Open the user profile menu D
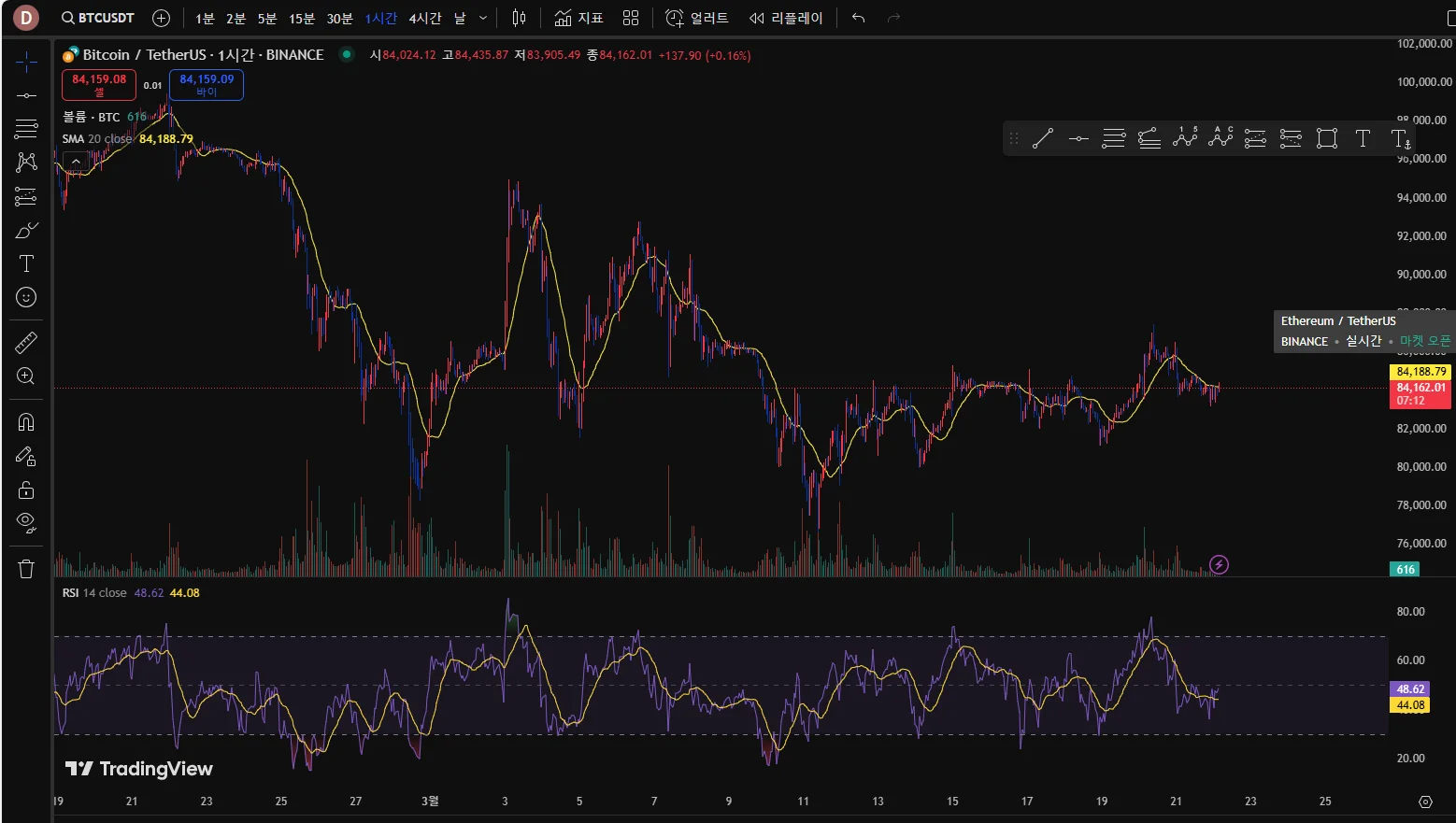This screenshot has height=823, width=1456. click(26, 18)
